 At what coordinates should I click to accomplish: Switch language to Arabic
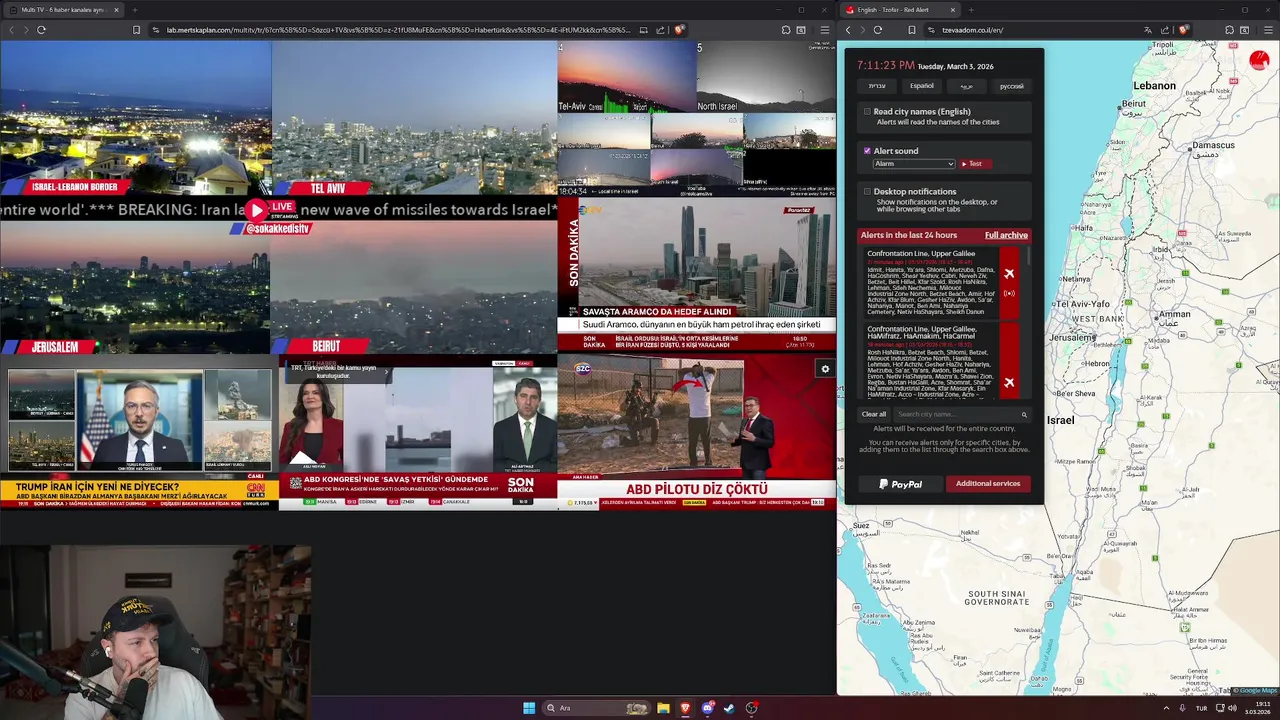966,86
